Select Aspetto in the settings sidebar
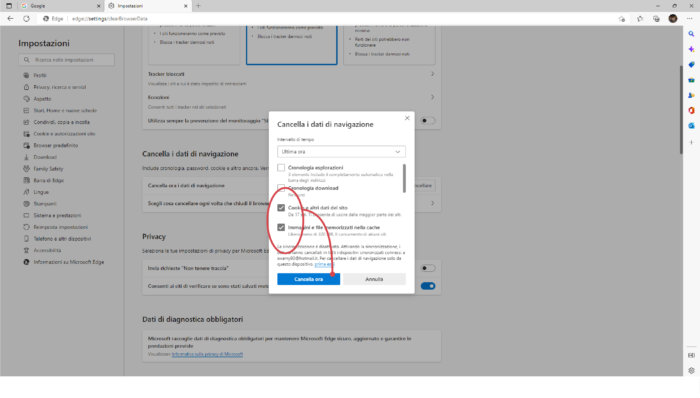This screenshot has height=398, width=700. coord(42,99)
